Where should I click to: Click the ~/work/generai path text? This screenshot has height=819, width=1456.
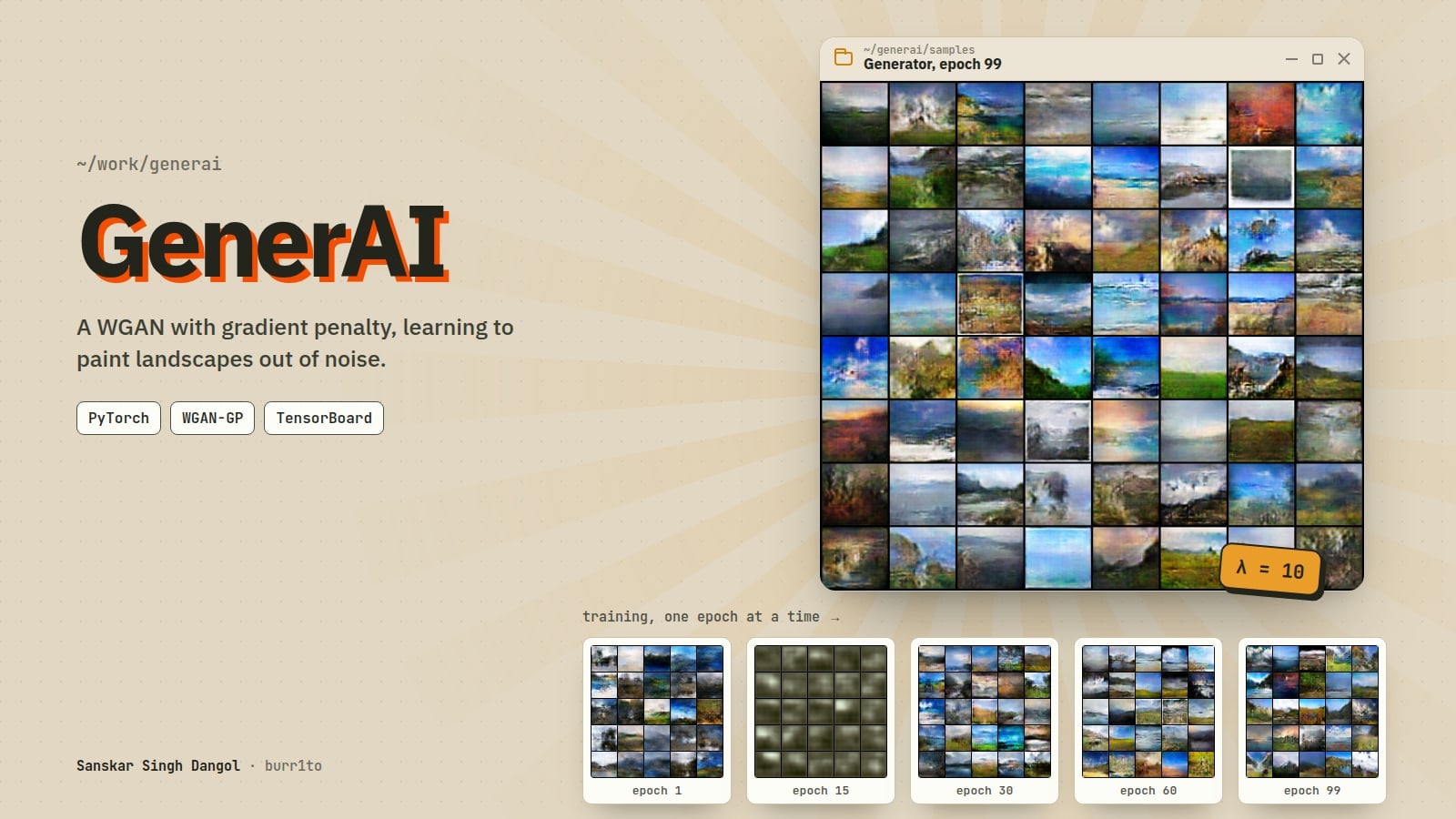(149, 165)
